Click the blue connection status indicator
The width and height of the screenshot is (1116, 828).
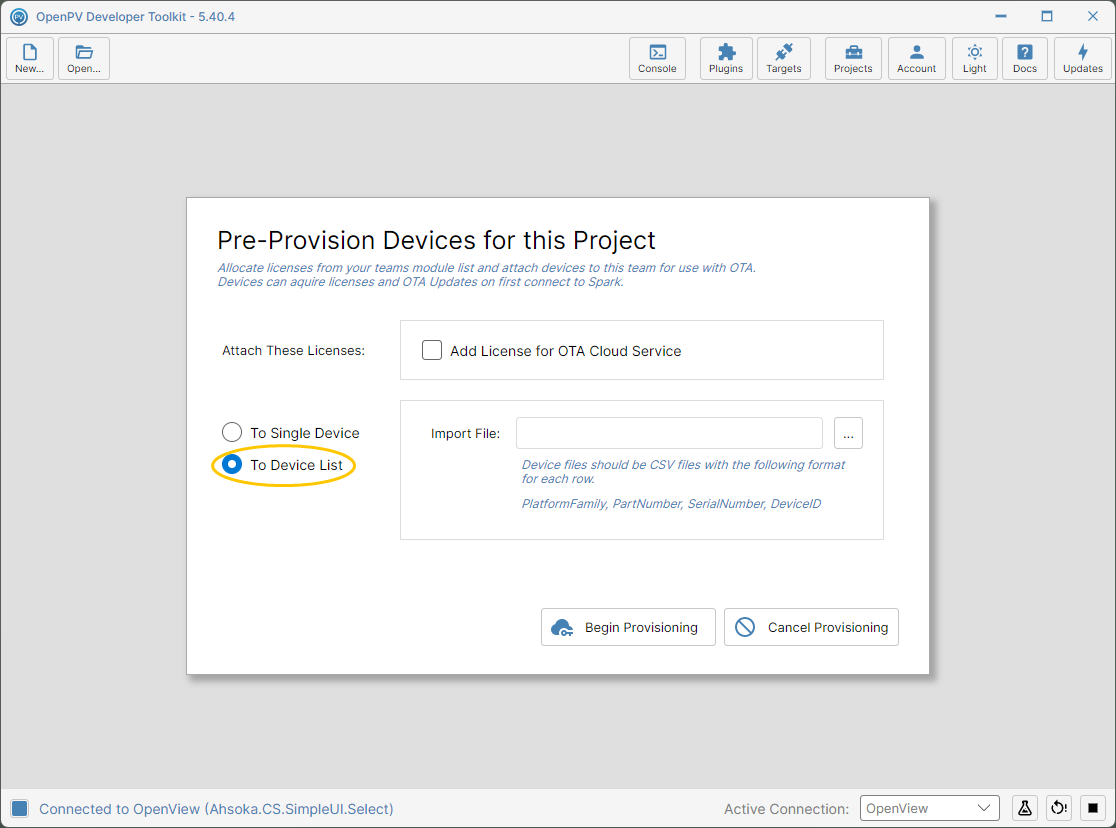click(20, 808)
